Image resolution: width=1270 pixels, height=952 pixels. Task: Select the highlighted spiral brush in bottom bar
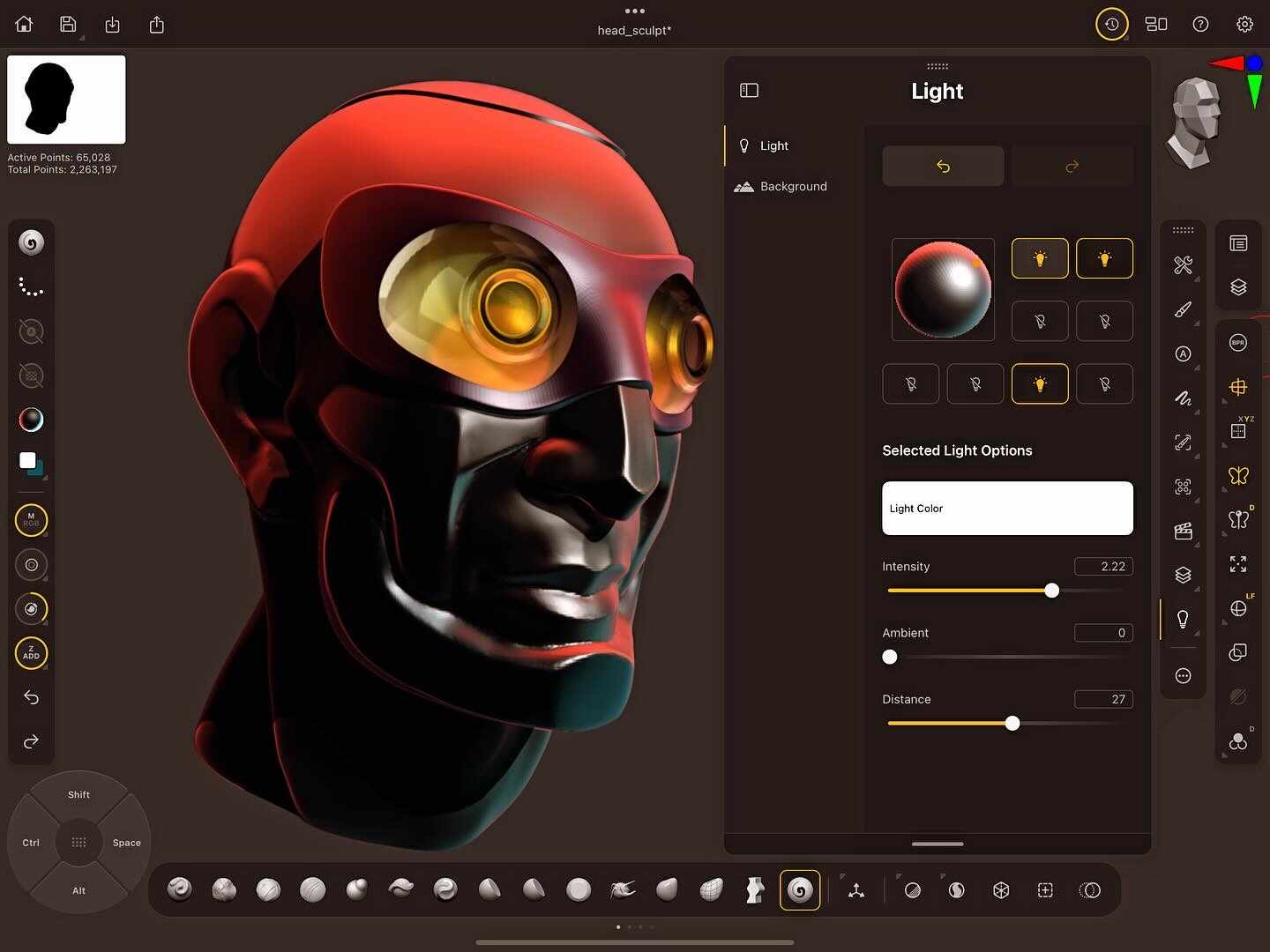coord(800,890)
